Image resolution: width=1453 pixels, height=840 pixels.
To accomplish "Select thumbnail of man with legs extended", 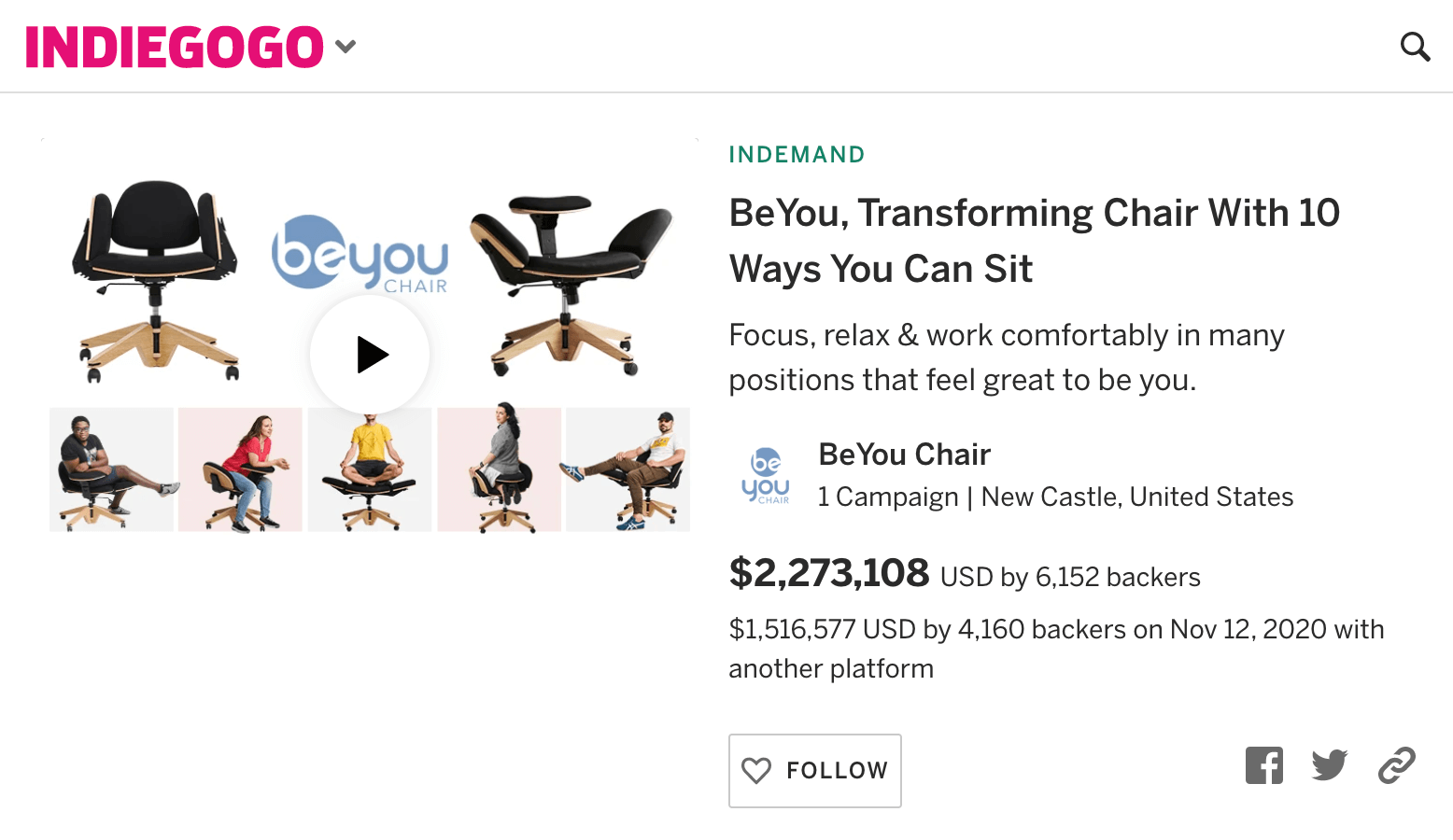I will pyautogui.click(x=628, y=469).
